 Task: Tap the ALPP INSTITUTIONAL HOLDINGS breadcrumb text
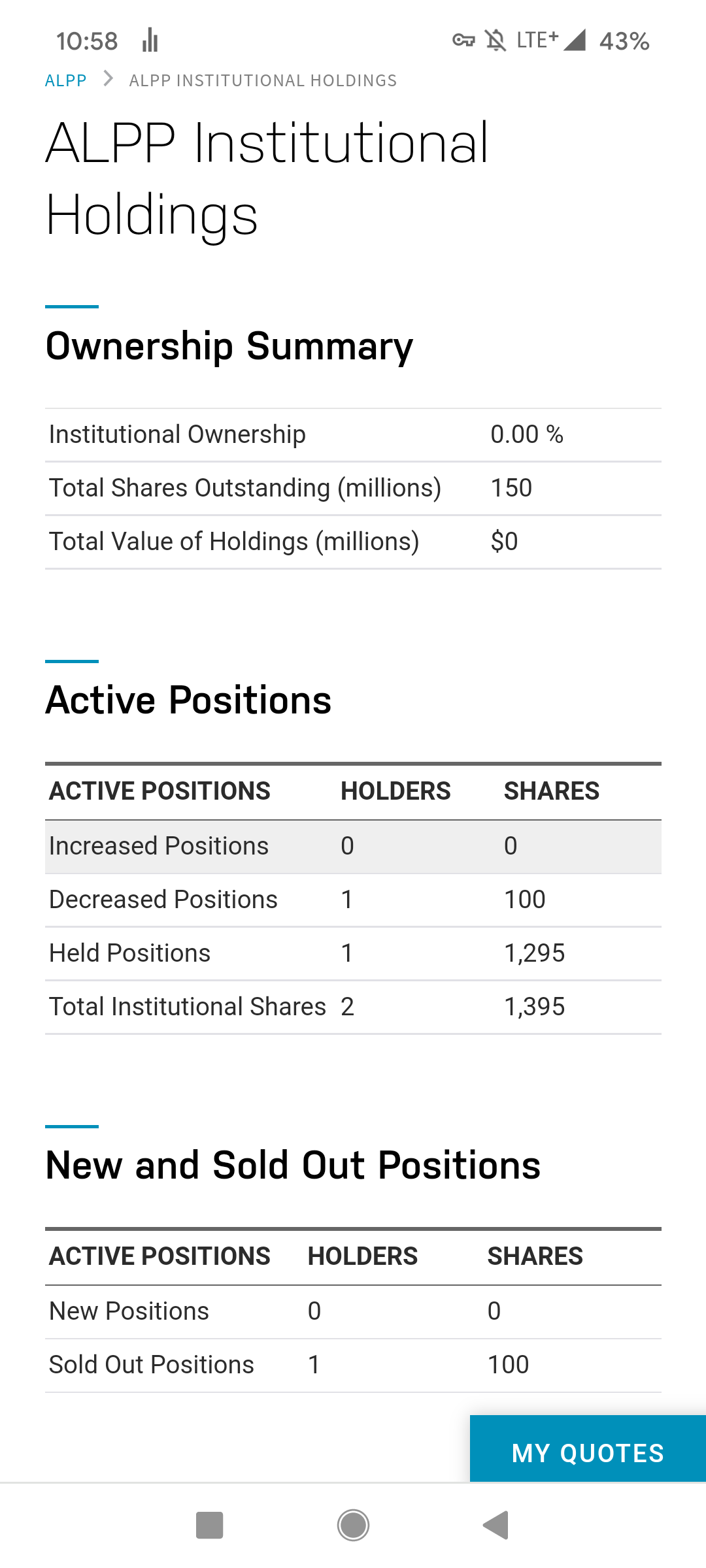click(263, 80)
